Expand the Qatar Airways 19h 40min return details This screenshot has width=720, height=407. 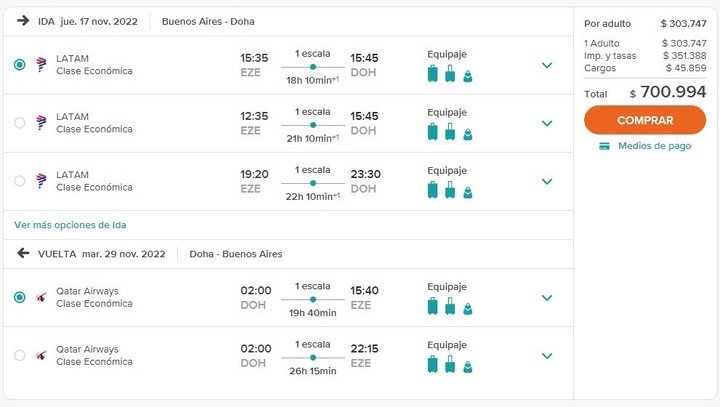(x=546, y=298)
